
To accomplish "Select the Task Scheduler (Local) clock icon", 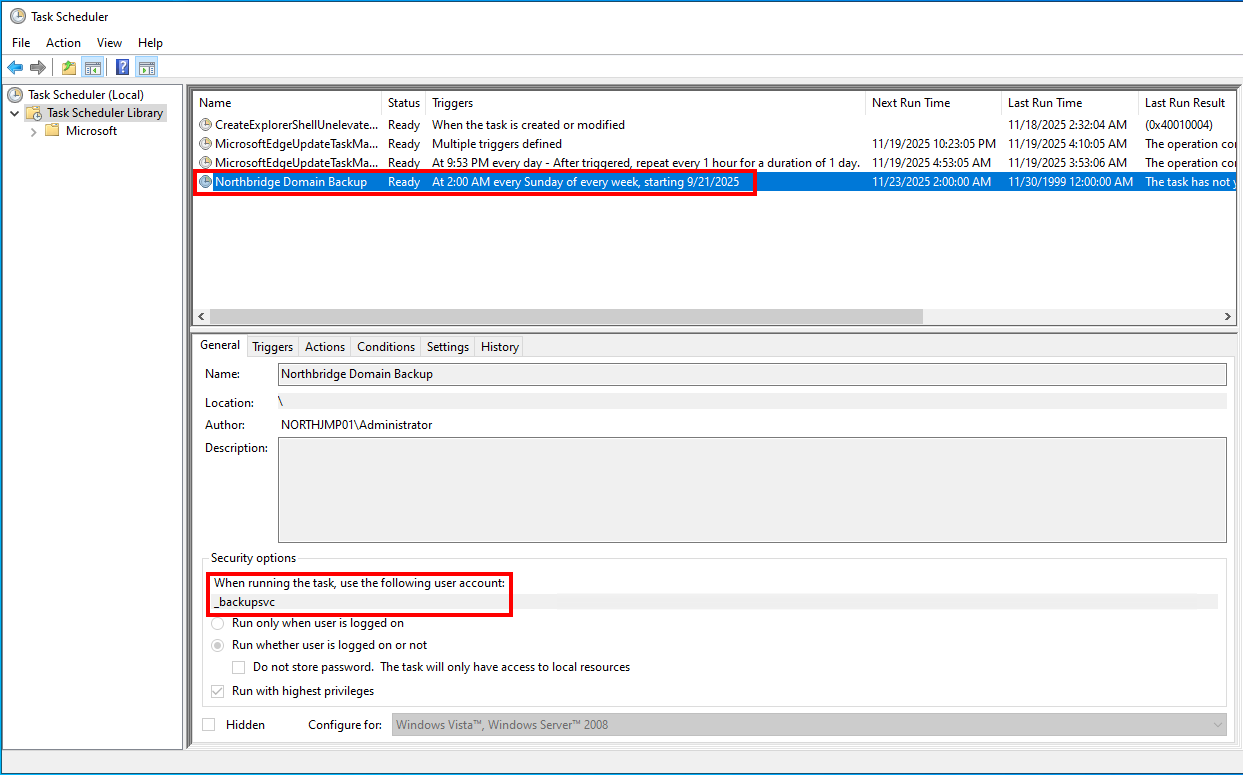I will coord(15,95).
